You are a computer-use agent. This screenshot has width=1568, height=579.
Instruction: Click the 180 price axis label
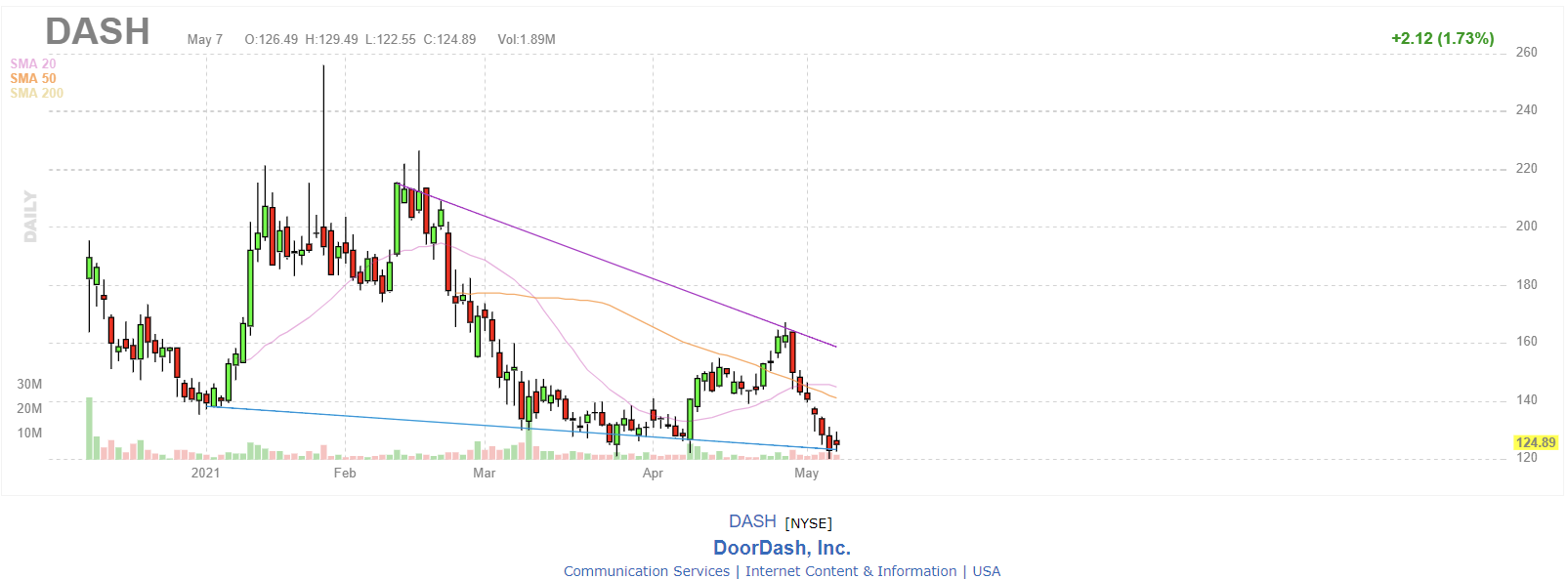pyautogui.click(x=1526, y=285)
